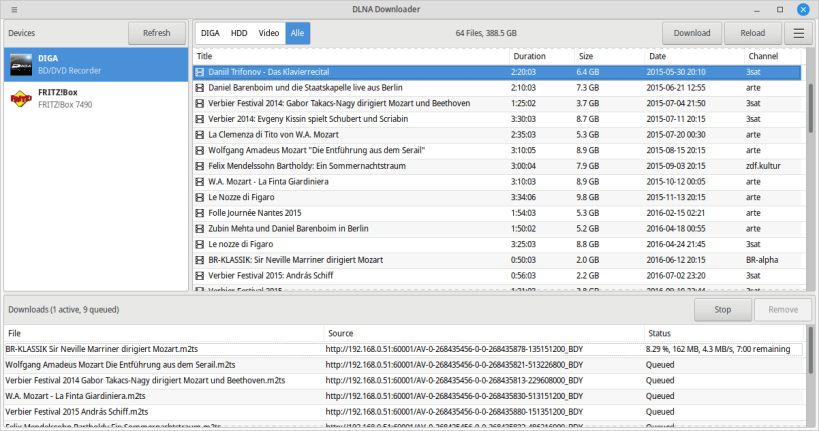Click film icon of Ein Sommernachtstraum row
The width and height of the screenshot is (819, 431).
pyautogui.click(x=200, y=166)
